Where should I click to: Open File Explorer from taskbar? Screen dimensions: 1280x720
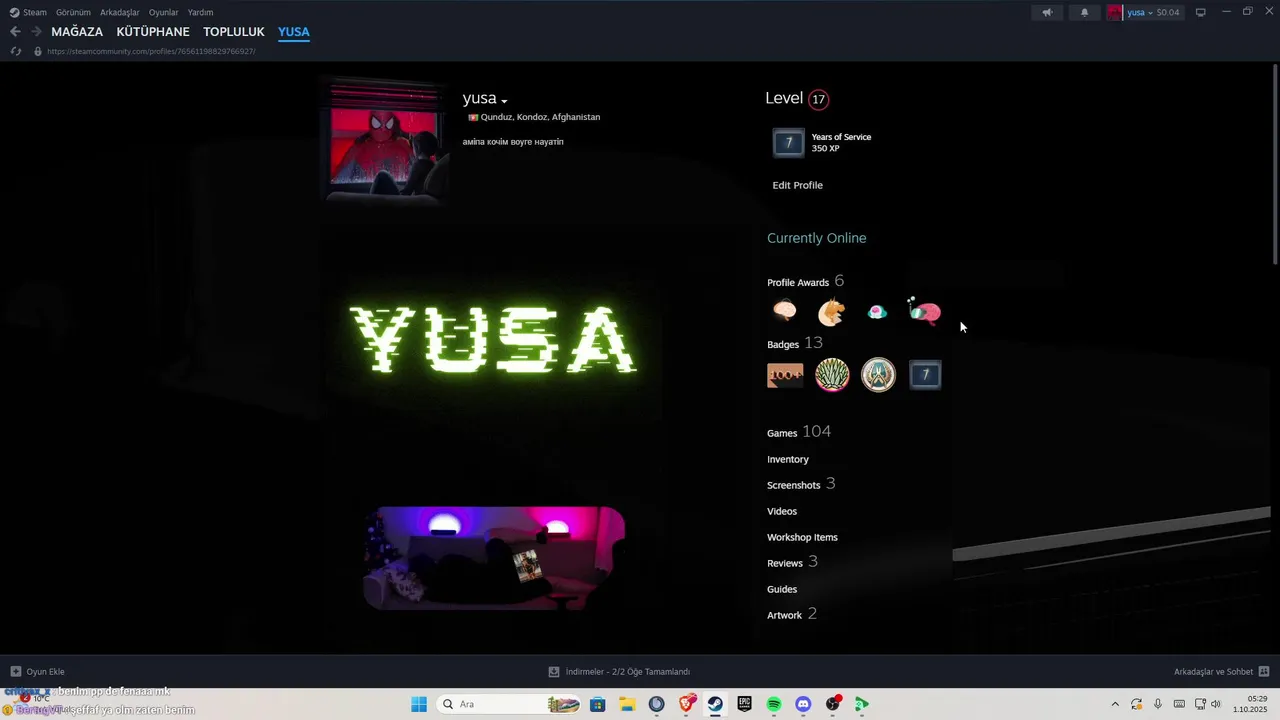click(627, 704)
